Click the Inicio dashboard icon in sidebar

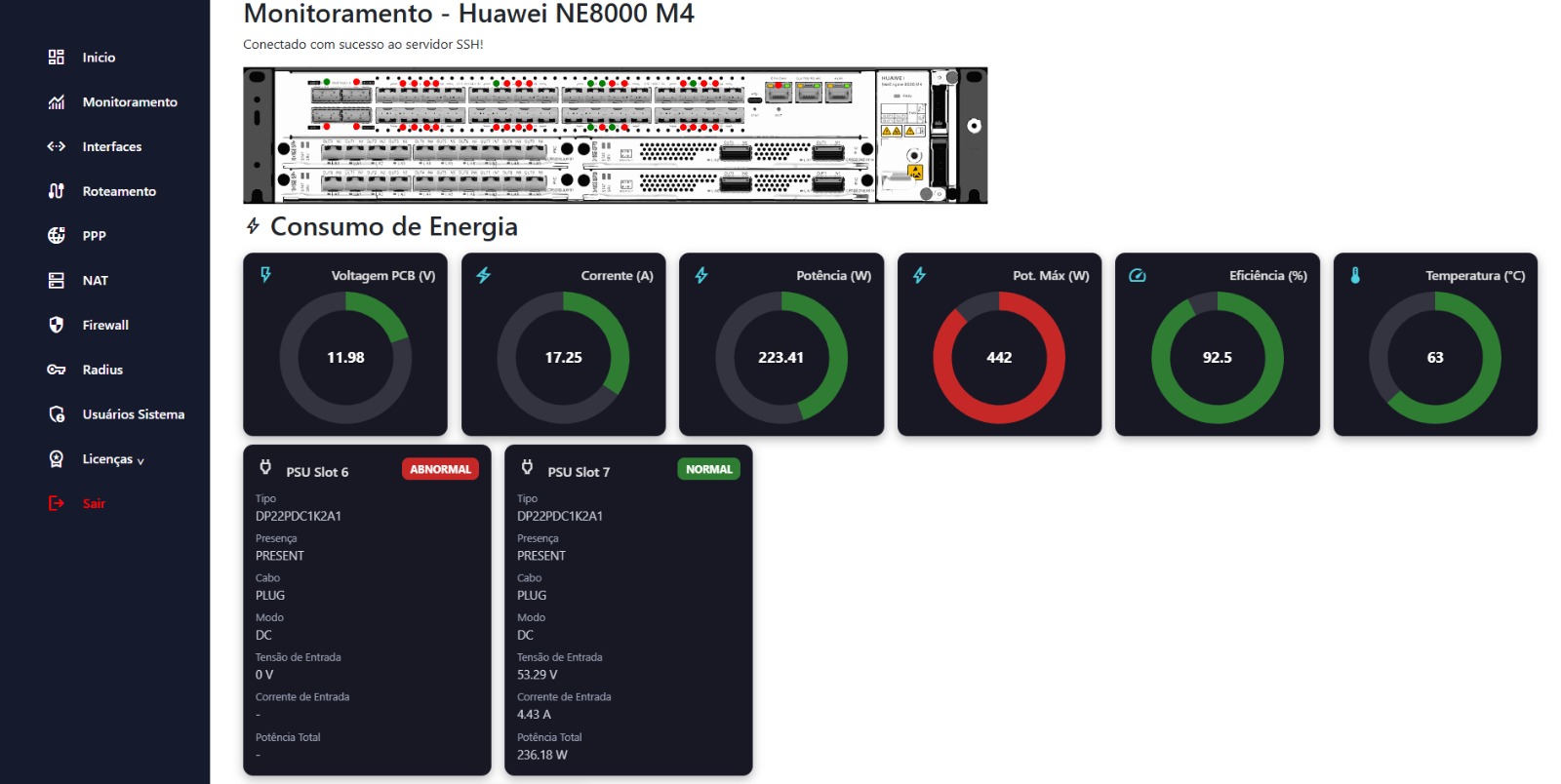[x=57, y=58]
